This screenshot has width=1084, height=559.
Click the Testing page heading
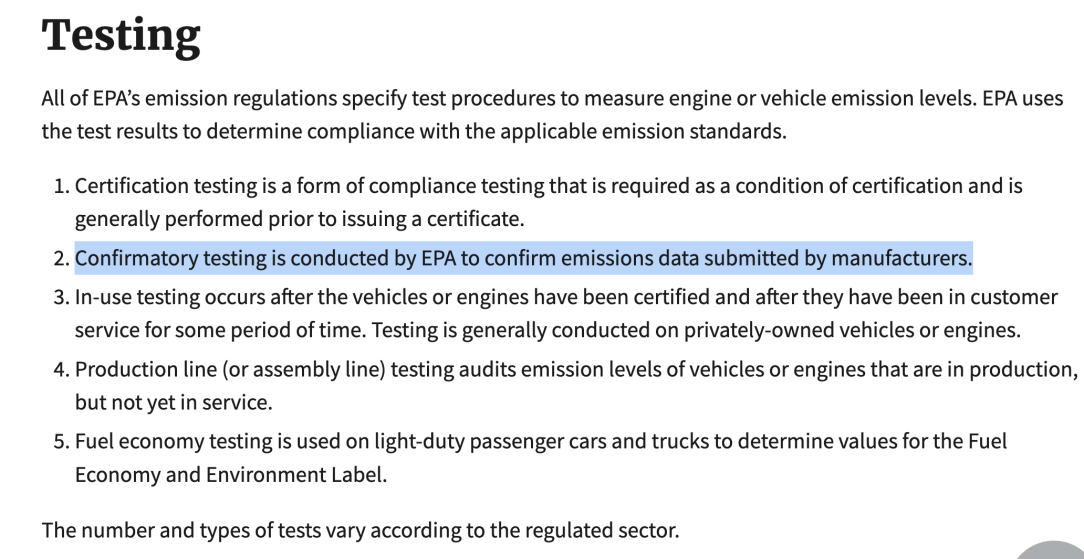pyautogui.click(x=122, y=35)
